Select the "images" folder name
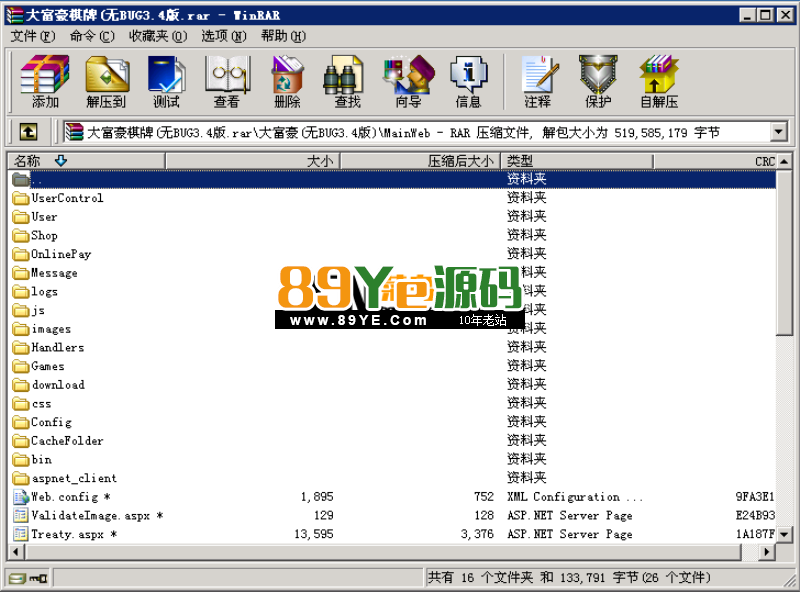The height and width of the screenshot is (592, 800). click(x=51, y=329)
